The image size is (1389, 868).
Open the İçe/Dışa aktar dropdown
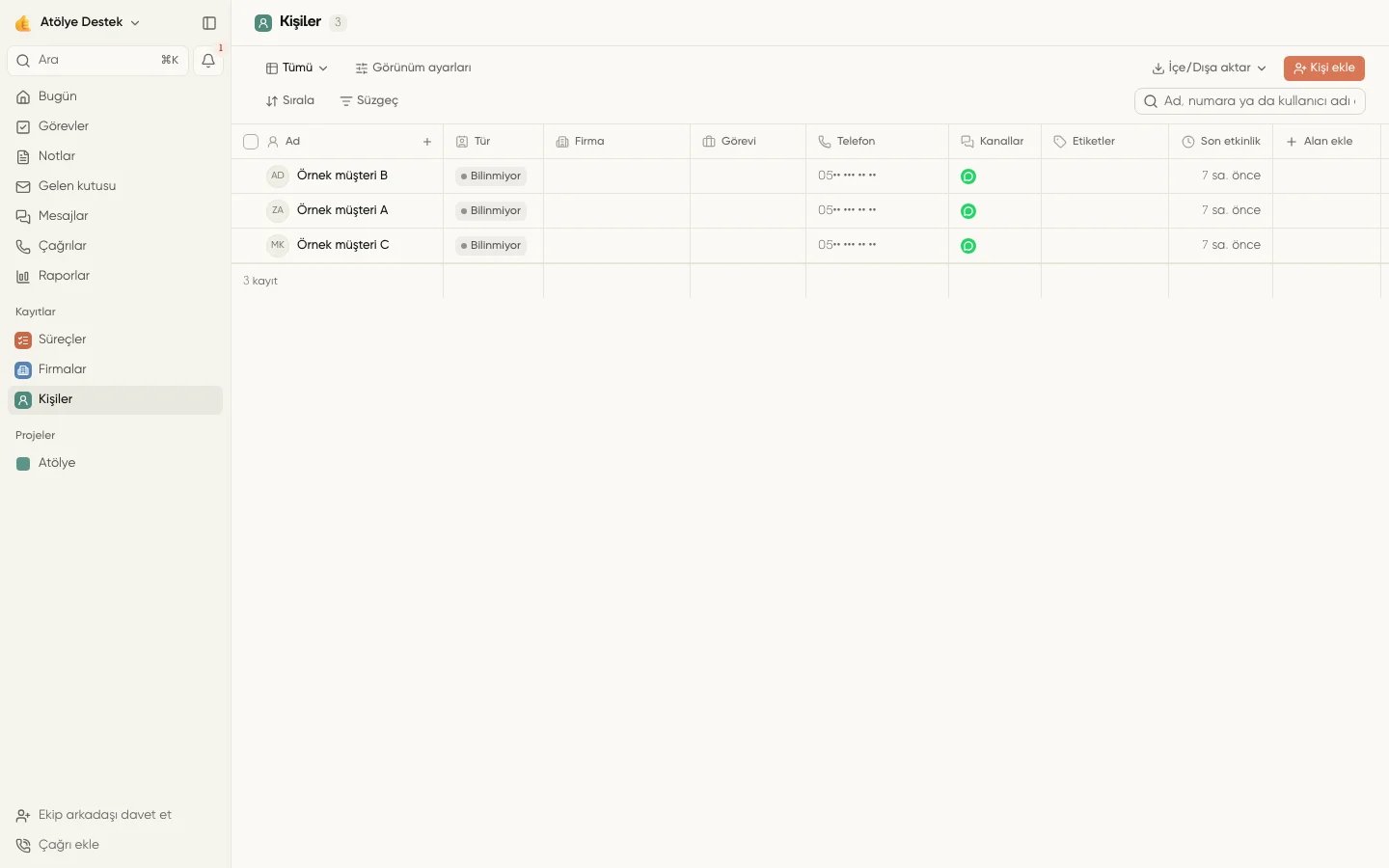(x=1209, y=68)
